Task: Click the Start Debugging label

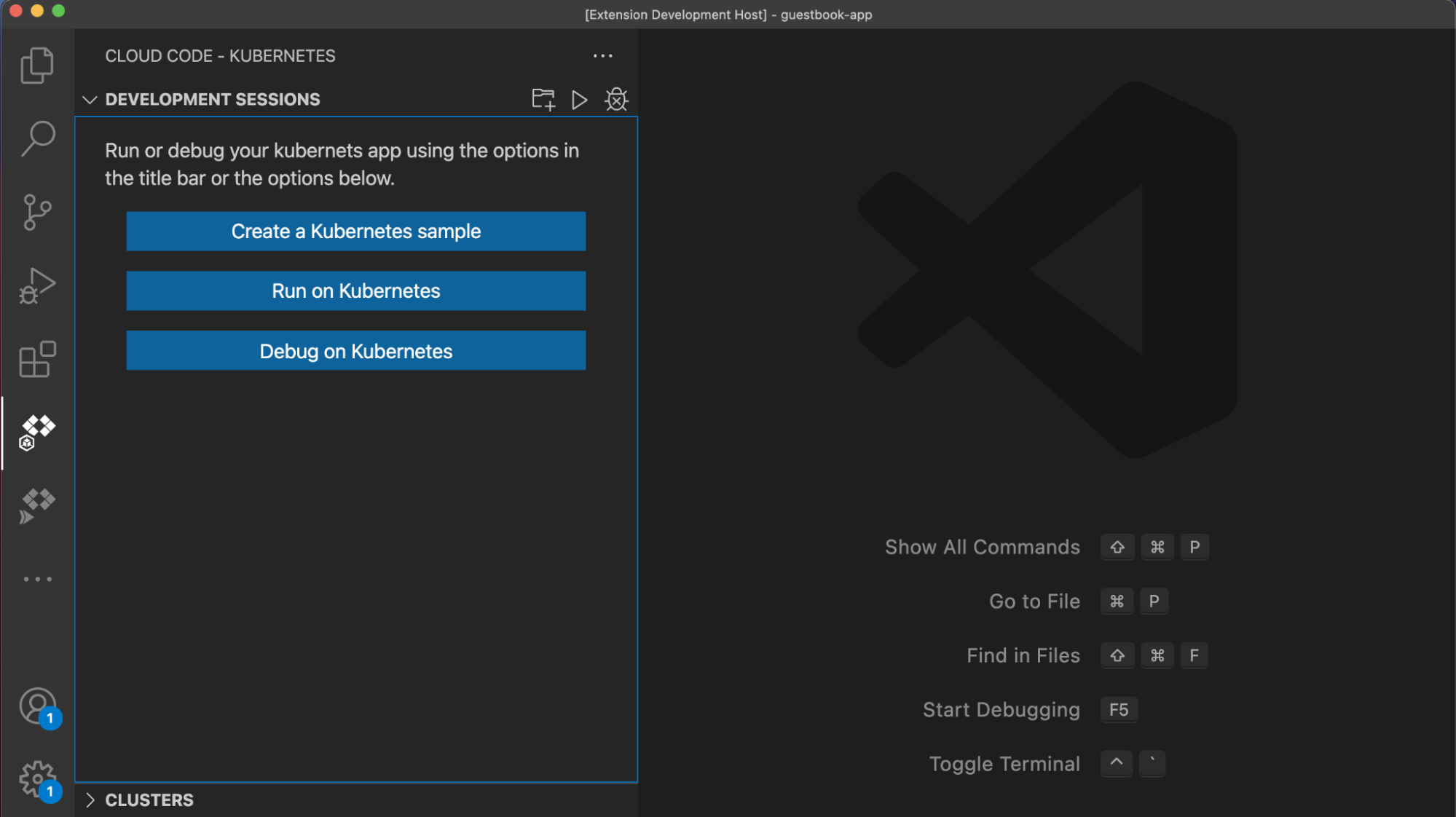Action: point(1001,710)
